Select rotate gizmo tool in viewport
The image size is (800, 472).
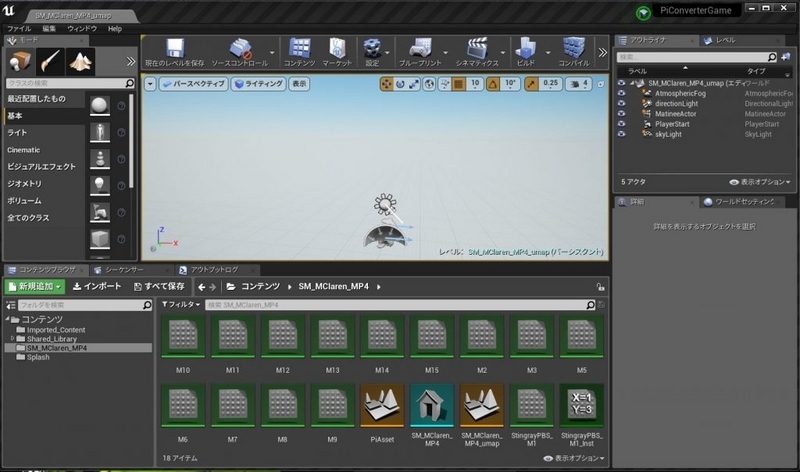click(400, 84)
